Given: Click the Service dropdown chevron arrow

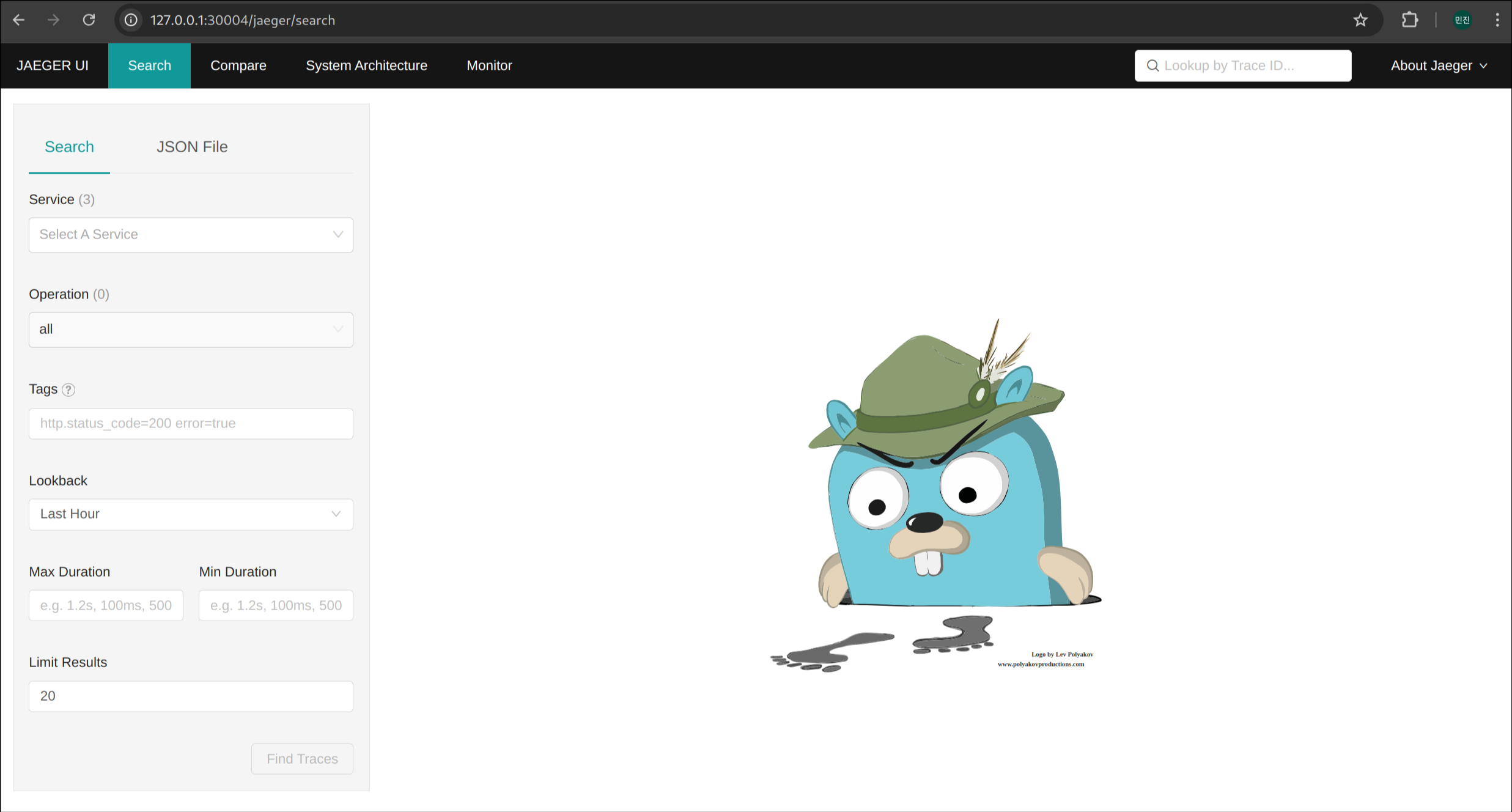Looking at the screenshot, I should coord(337,235).
